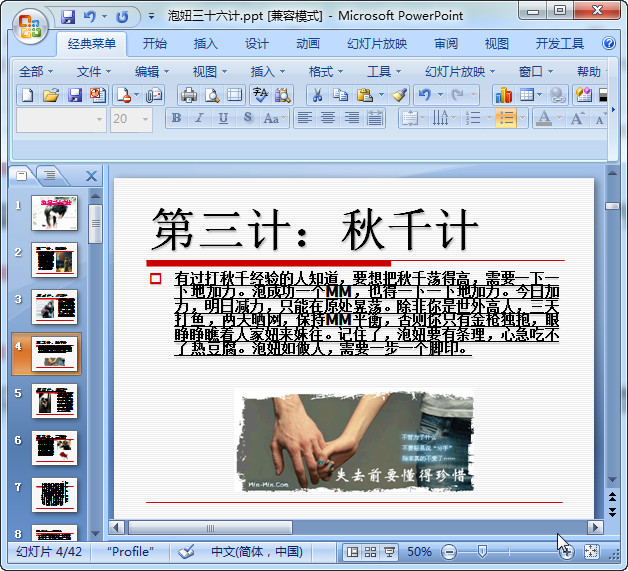The height and width of the screenshot is (571, 628).
Task: Align text left
Action: 305,118
